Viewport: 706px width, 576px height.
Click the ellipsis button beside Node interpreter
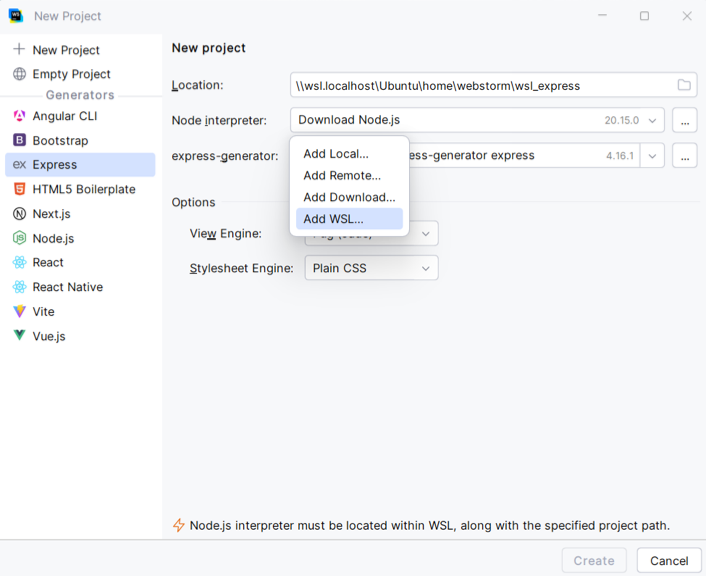click(x=684, y=120)
